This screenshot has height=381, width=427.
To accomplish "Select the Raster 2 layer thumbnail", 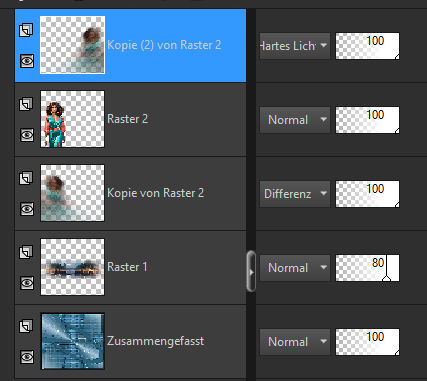I will click(x=72, y=119).
